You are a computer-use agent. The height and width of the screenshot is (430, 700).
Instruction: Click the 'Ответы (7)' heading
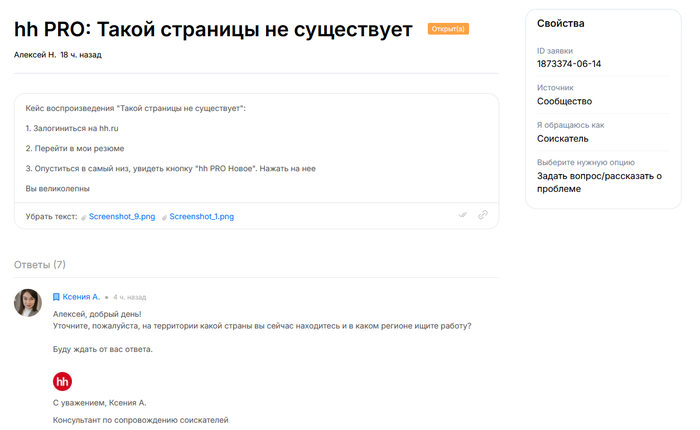pos(40,265)
